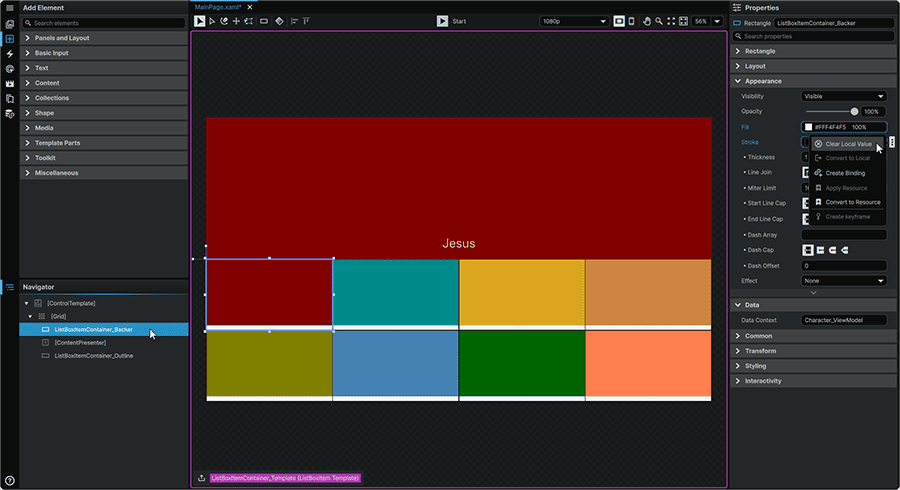
Task: Close the MainPage.xaml tab
Action: coord(250,7)
